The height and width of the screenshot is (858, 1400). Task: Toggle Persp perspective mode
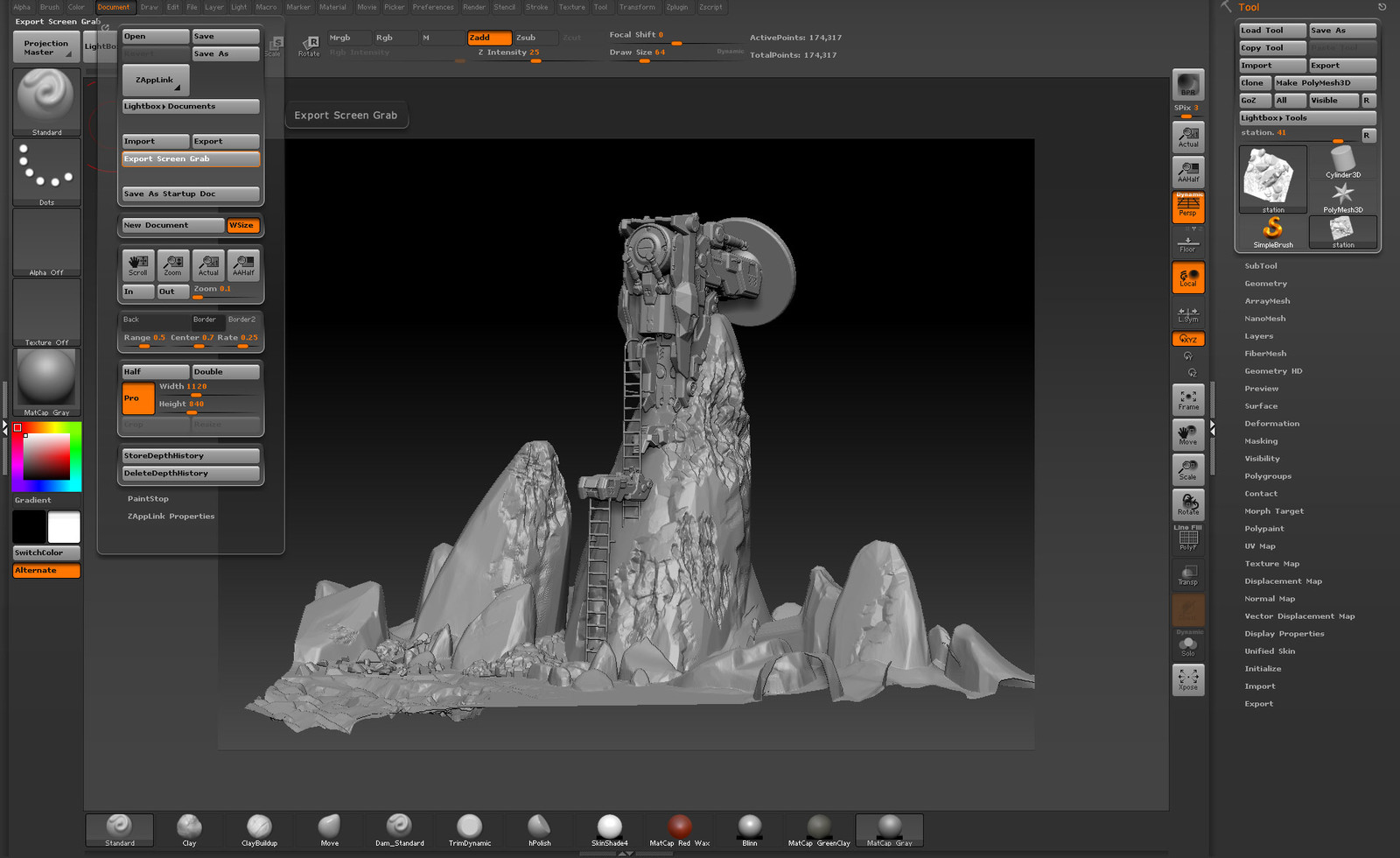coord(1188,207)
